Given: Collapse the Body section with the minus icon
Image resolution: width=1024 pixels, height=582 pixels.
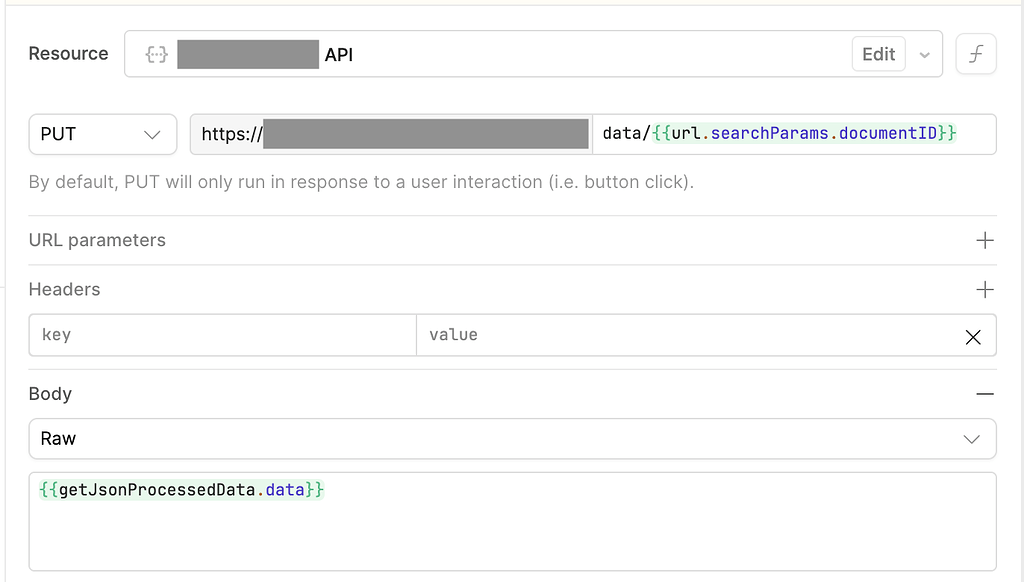Looking at the screenshot, I should pyautogui.click(x=985, y=394).
